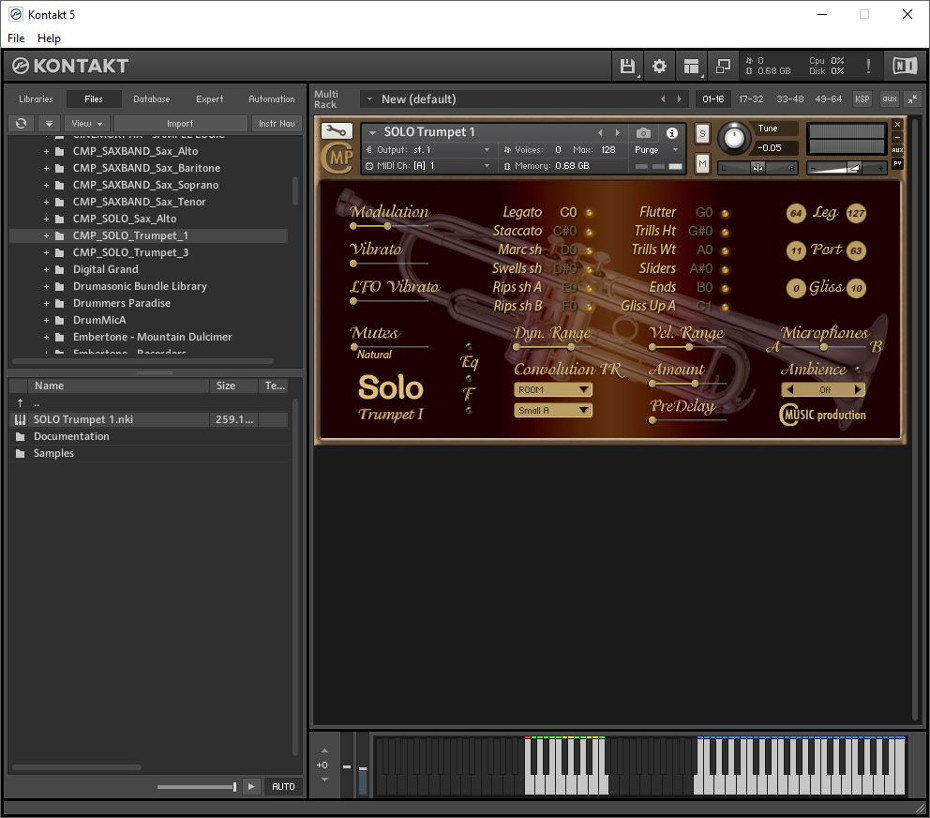Click the NI logo in top right
930x818 pixels.
[x=904, y=65]
